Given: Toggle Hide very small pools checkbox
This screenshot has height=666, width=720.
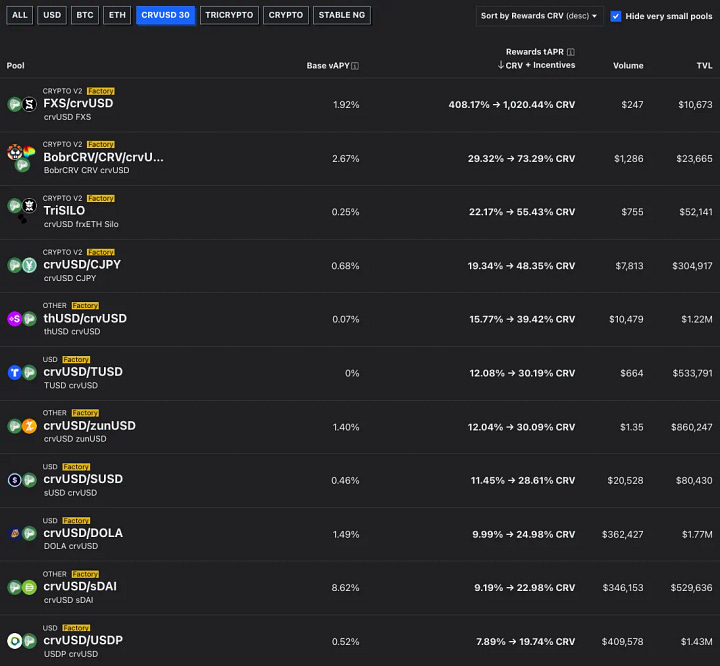Looking at the screenshot, I should pos(615,16).
